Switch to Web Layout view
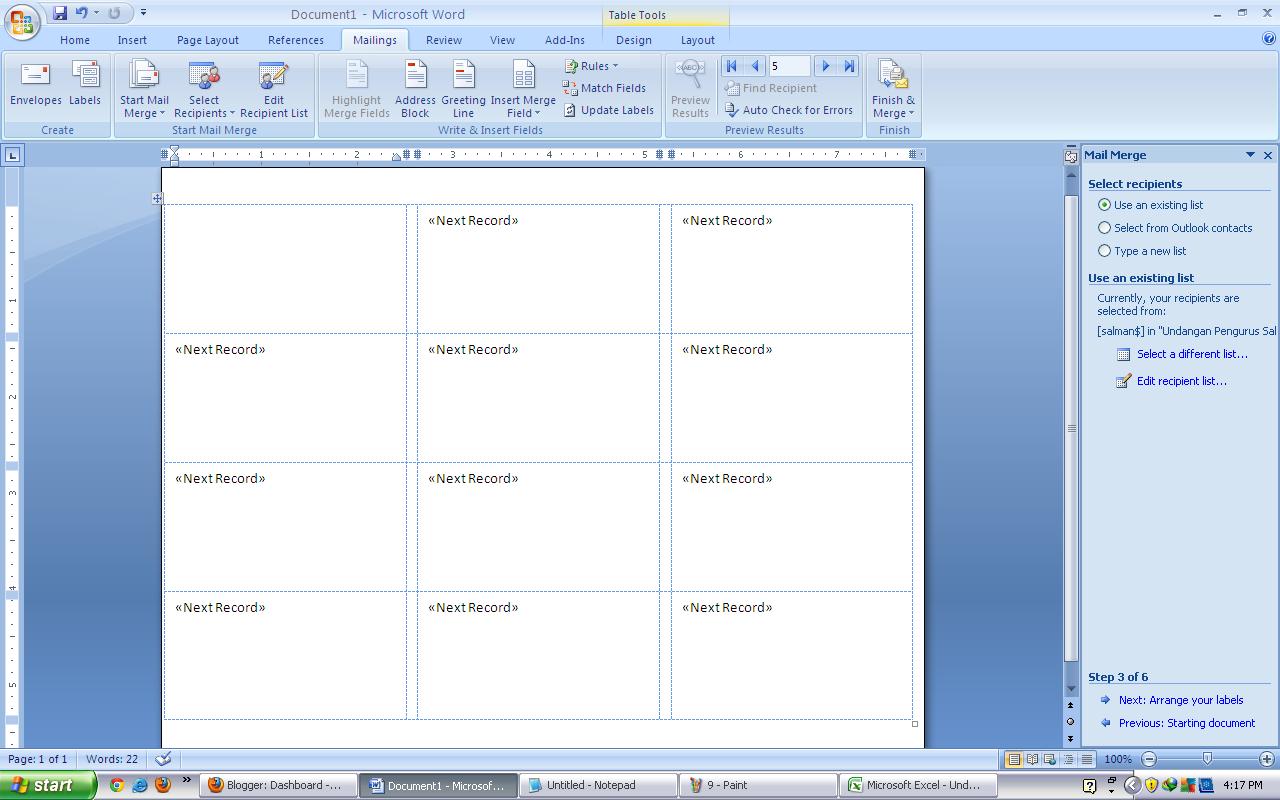1280x800 pixels. click(1051, 760)
